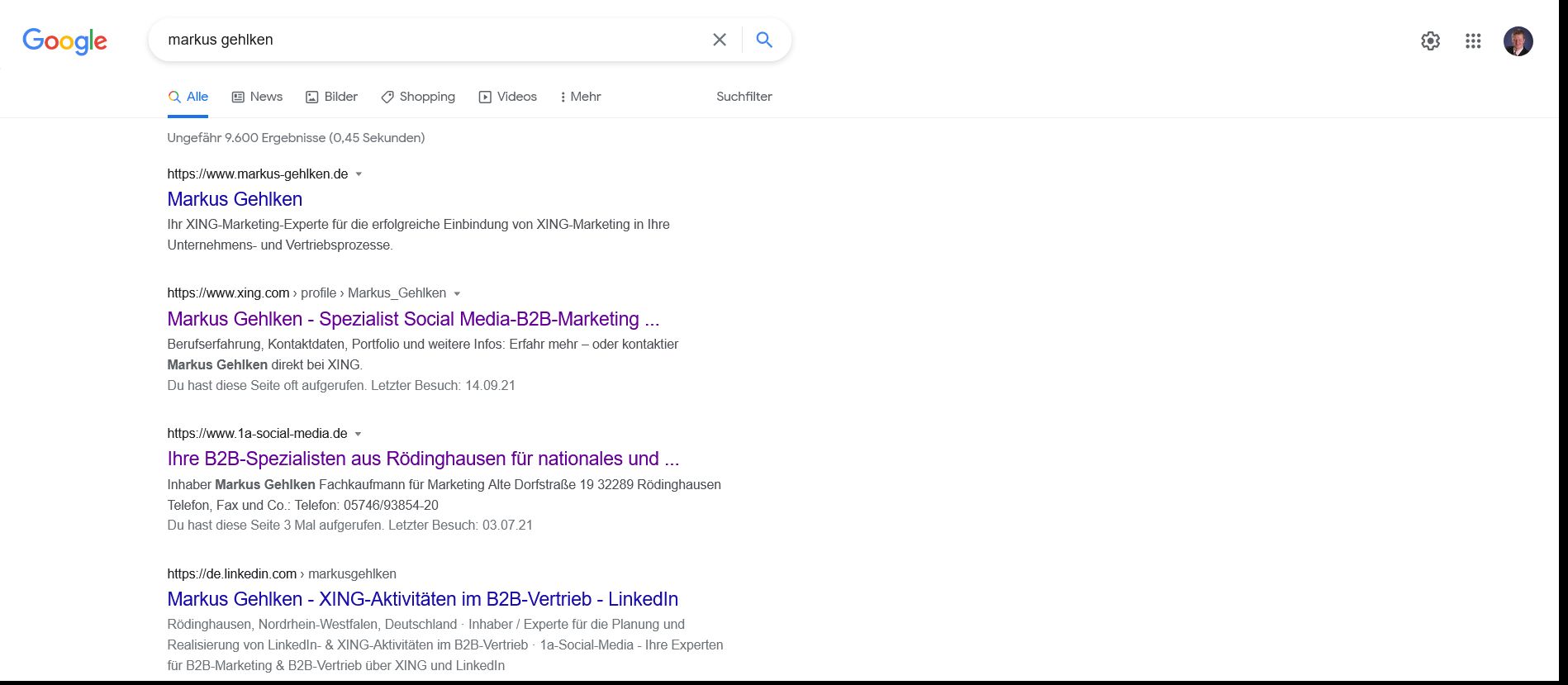The image size is (1568, 685).
Task: Open the Markus Gehlken website result
Action: pos(235,199)
